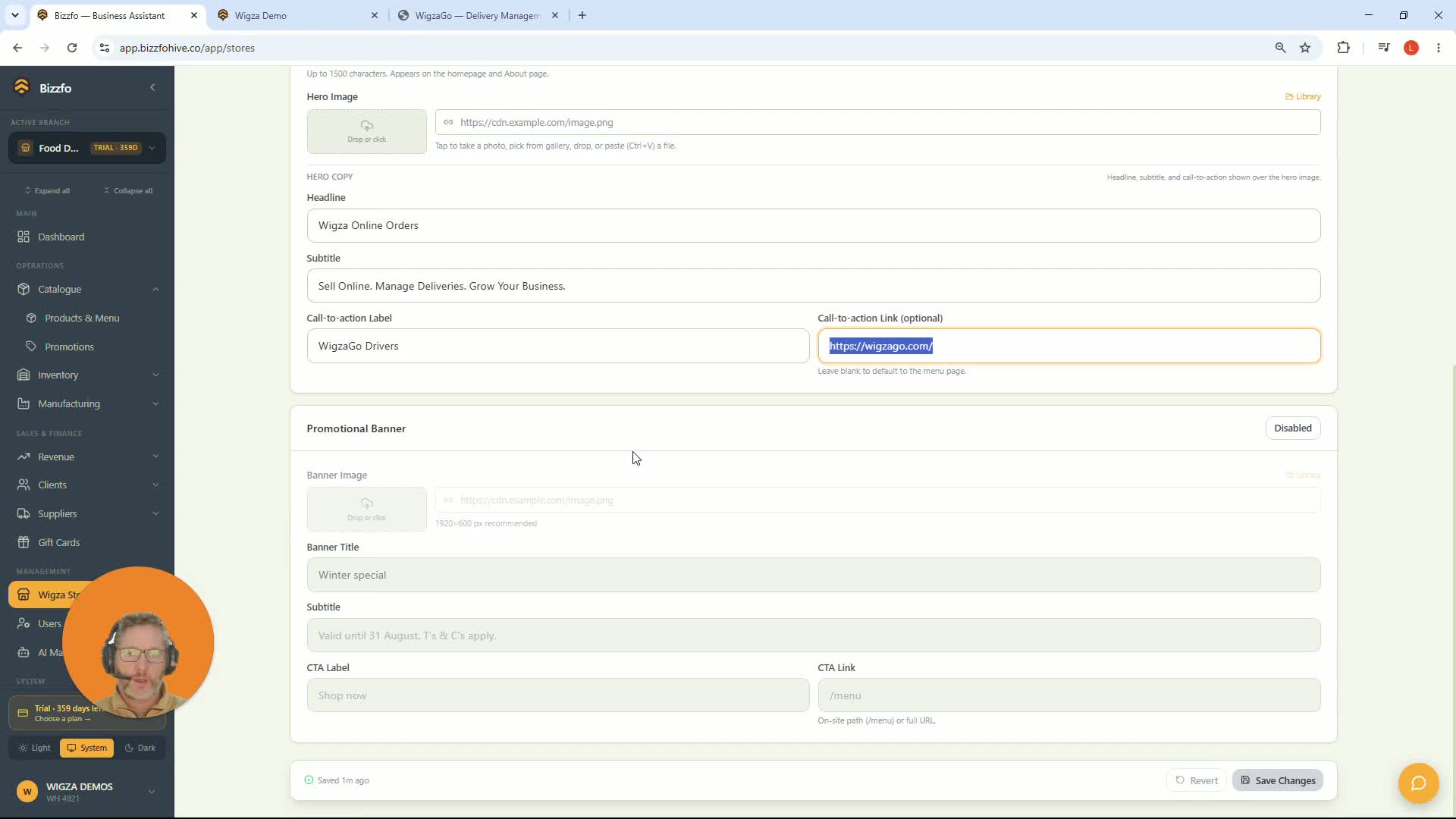Open the orange chat support bubble

coord(1418,783)
